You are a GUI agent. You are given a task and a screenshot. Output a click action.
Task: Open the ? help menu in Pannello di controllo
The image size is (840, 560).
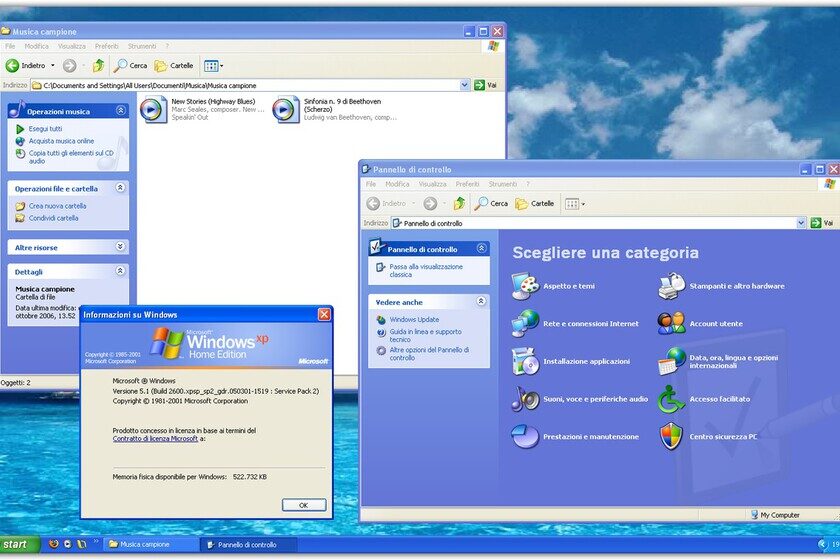528,184
